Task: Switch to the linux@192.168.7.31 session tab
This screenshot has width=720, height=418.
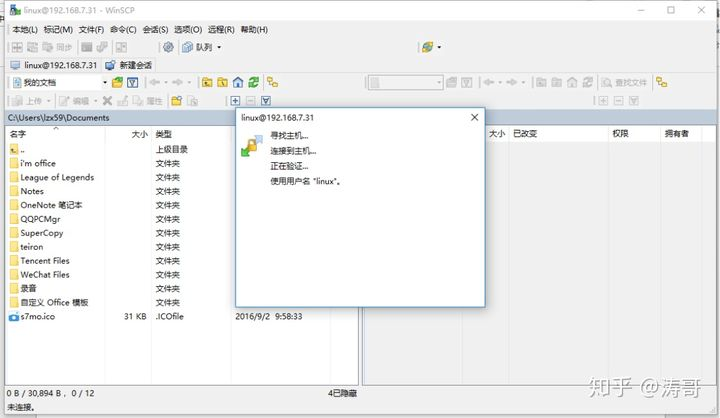Action: [x=54, y=65]
